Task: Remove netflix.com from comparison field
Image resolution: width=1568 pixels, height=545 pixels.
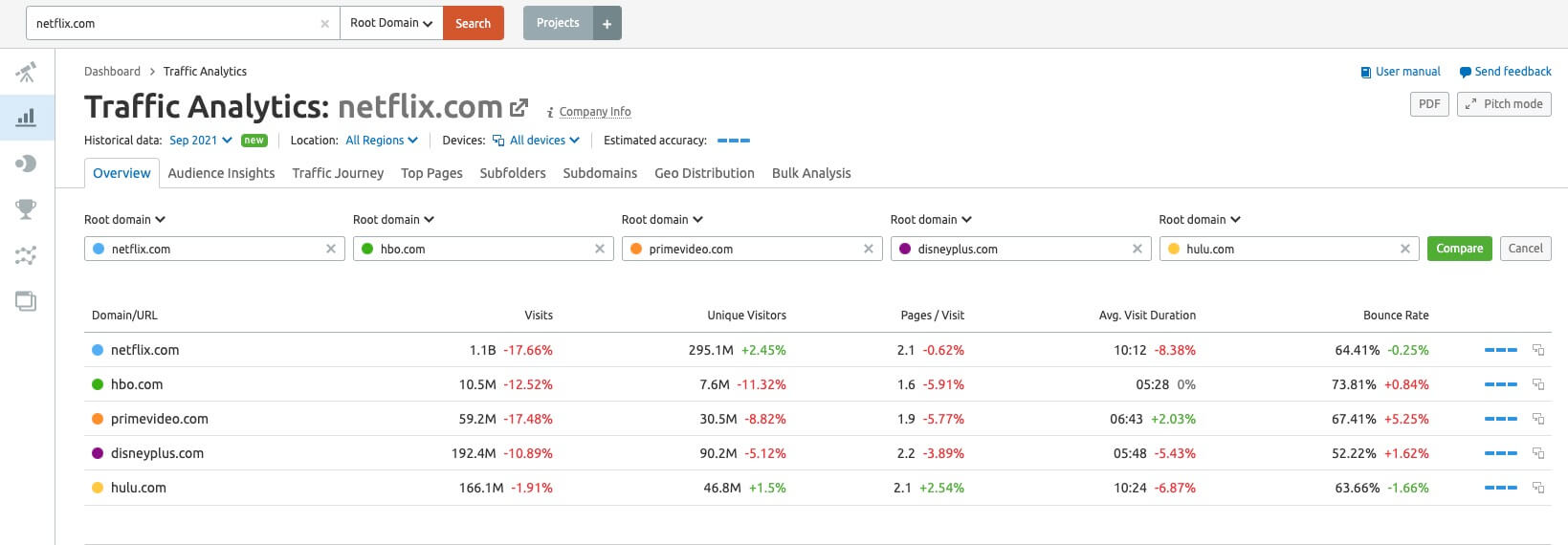Action: click(x=331, y=249)
